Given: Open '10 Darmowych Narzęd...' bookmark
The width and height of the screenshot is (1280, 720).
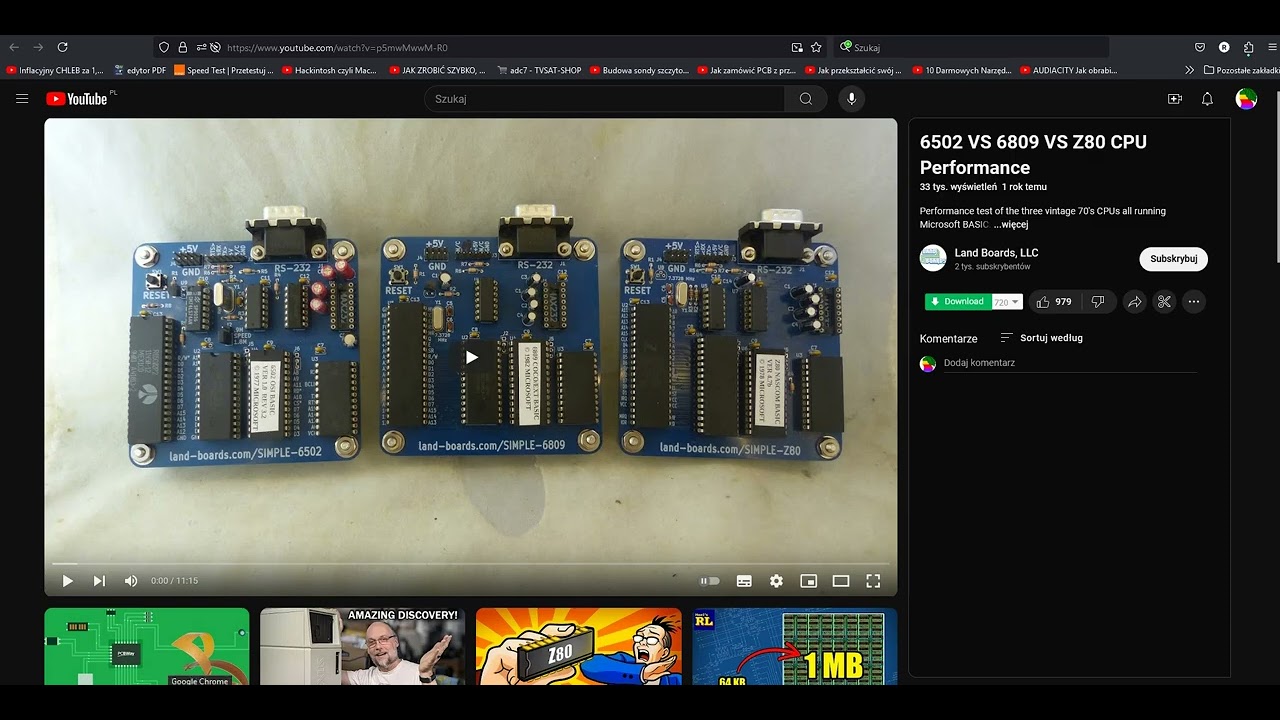Looking at the screenshot, I should 962,71.
